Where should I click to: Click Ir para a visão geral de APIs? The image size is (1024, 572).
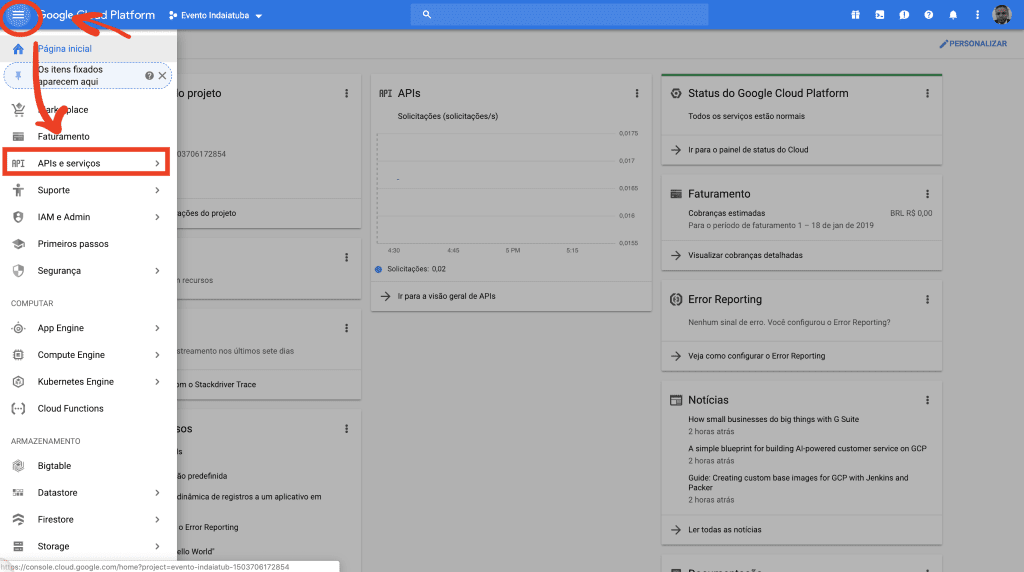446,296
